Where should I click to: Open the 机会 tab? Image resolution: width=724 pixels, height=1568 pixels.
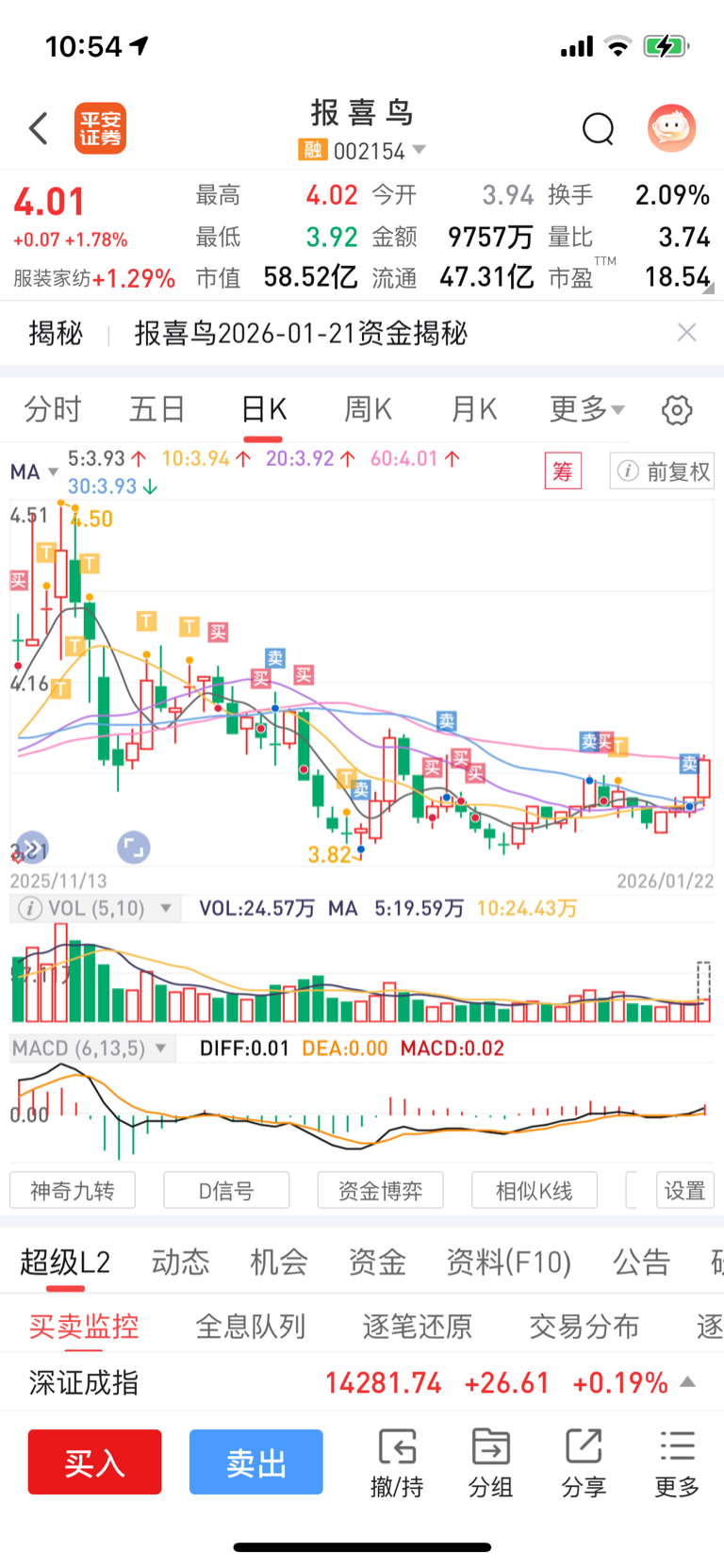(279, 1262)
